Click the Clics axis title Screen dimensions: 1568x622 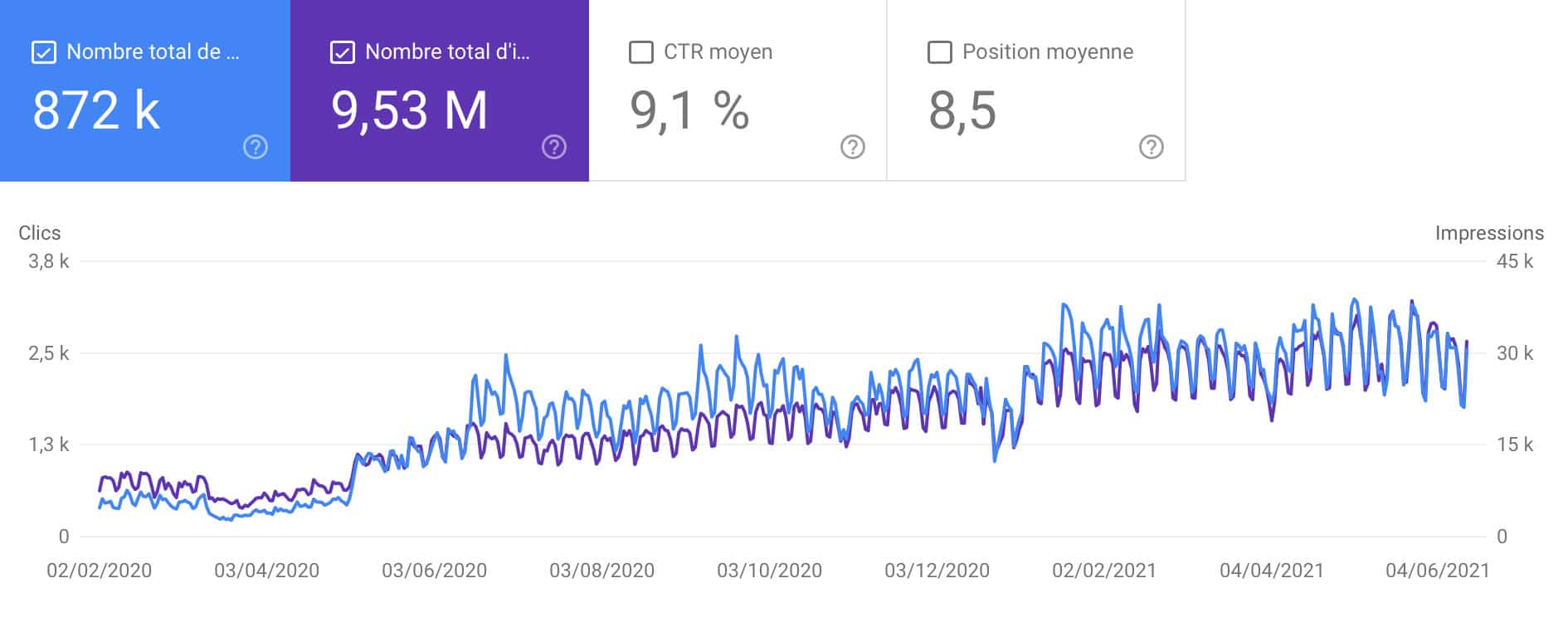pyautogui.click(x=40, y=233)
